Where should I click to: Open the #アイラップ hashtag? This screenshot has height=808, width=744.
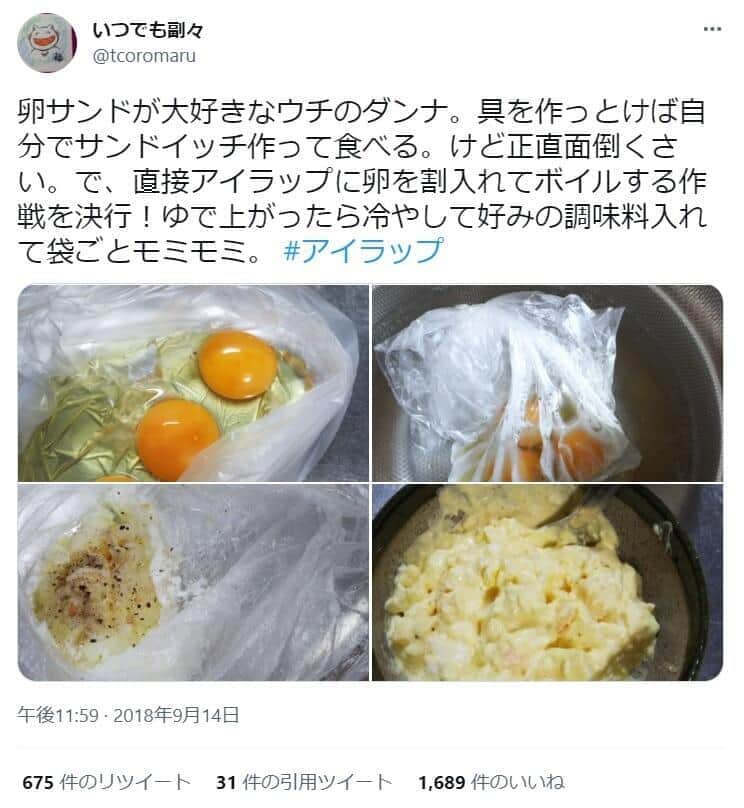[x=363, y=251]
